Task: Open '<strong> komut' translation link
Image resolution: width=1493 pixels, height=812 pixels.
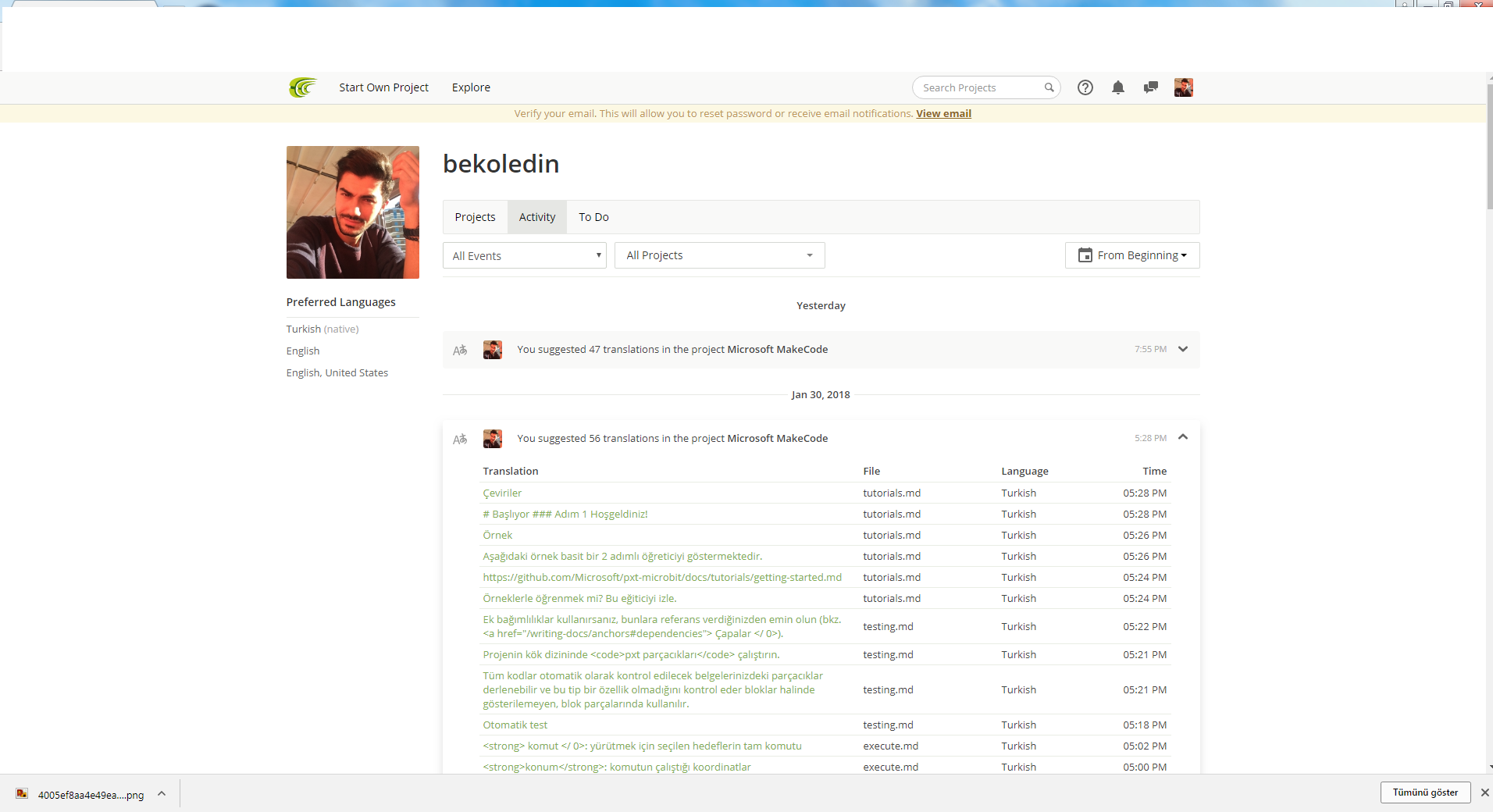Action: 642,746
